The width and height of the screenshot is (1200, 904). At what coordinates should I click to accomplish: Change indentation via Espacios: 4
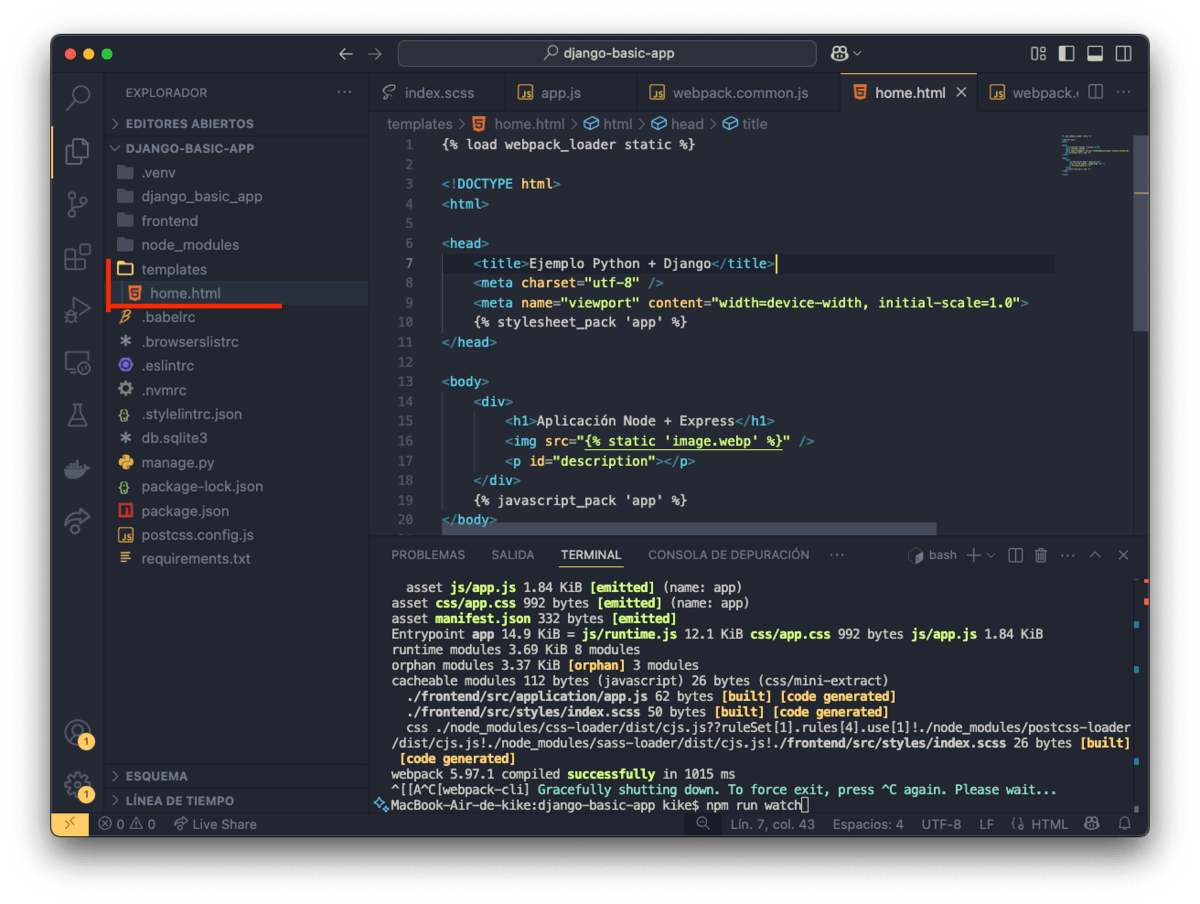[x=868, y=824]
